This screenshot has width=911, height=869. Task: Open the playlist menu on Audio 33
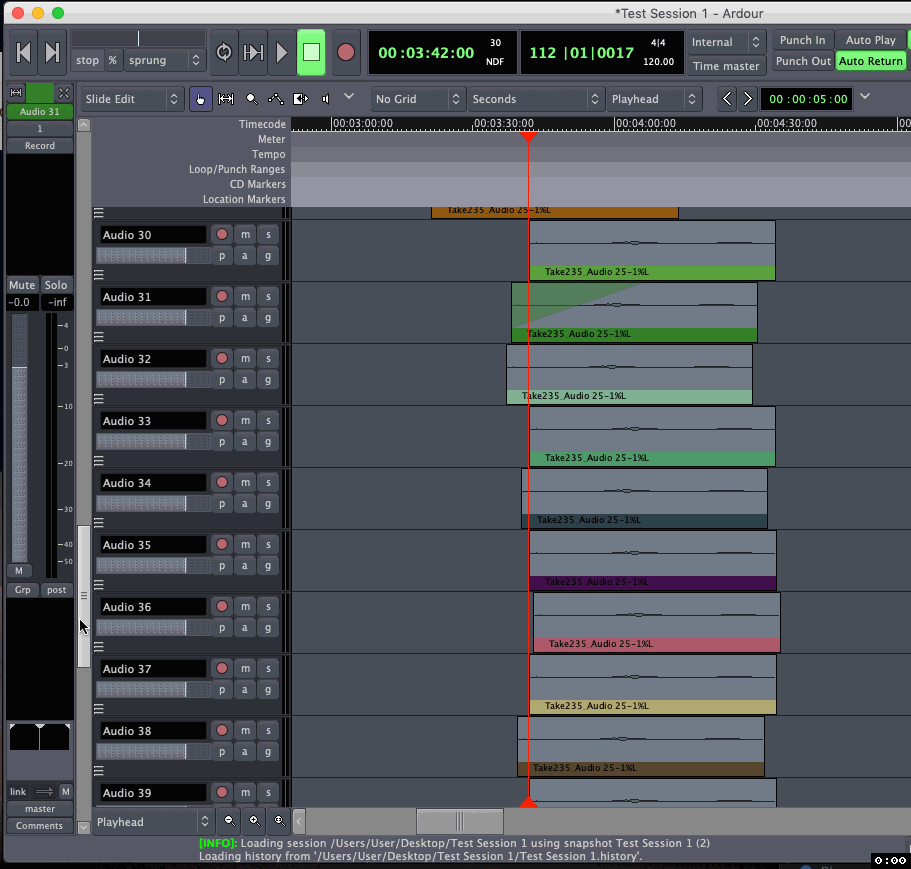[x=222, y=441]
